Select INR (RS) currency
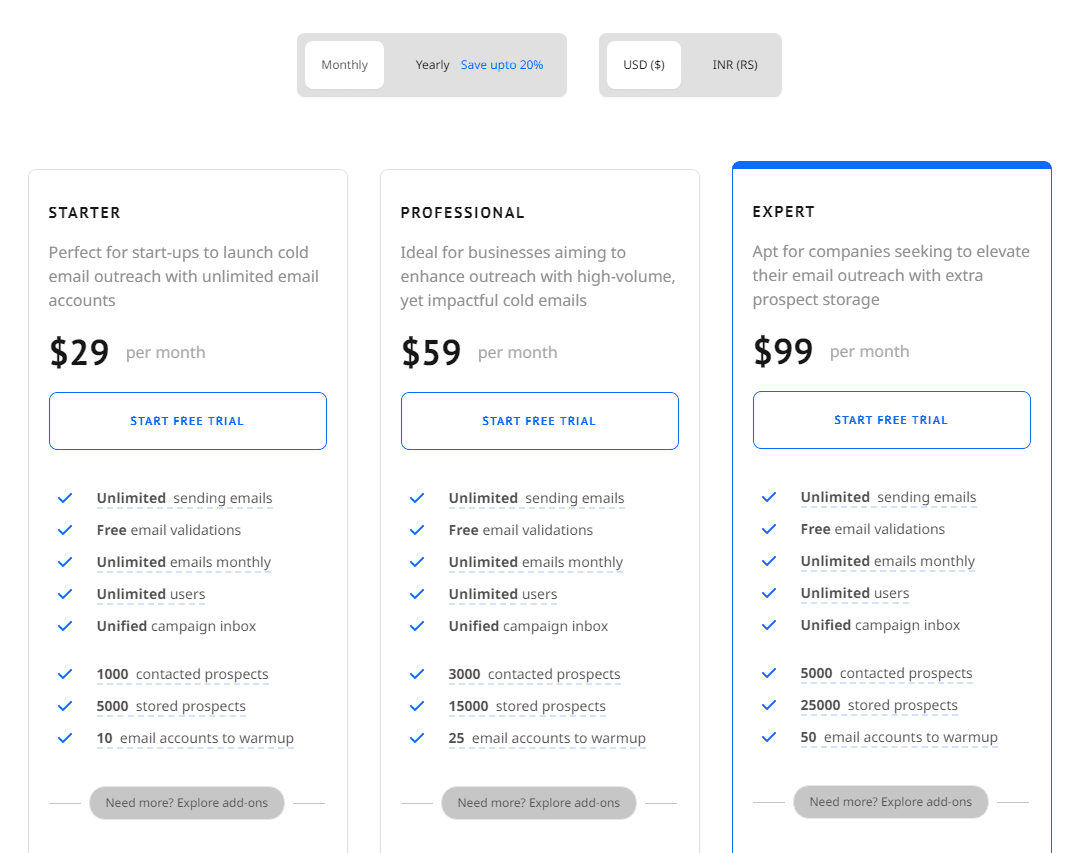 (x=734, y=64)
